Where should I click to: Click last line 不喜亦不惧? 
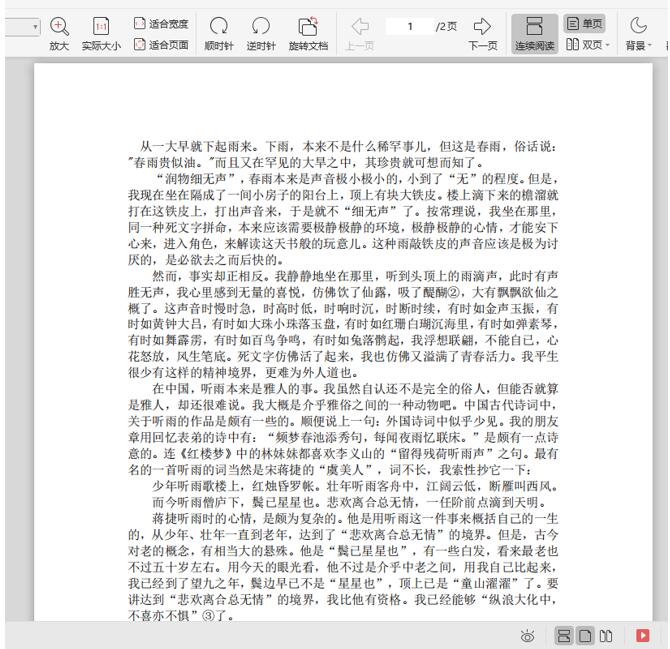click(181, 616)
